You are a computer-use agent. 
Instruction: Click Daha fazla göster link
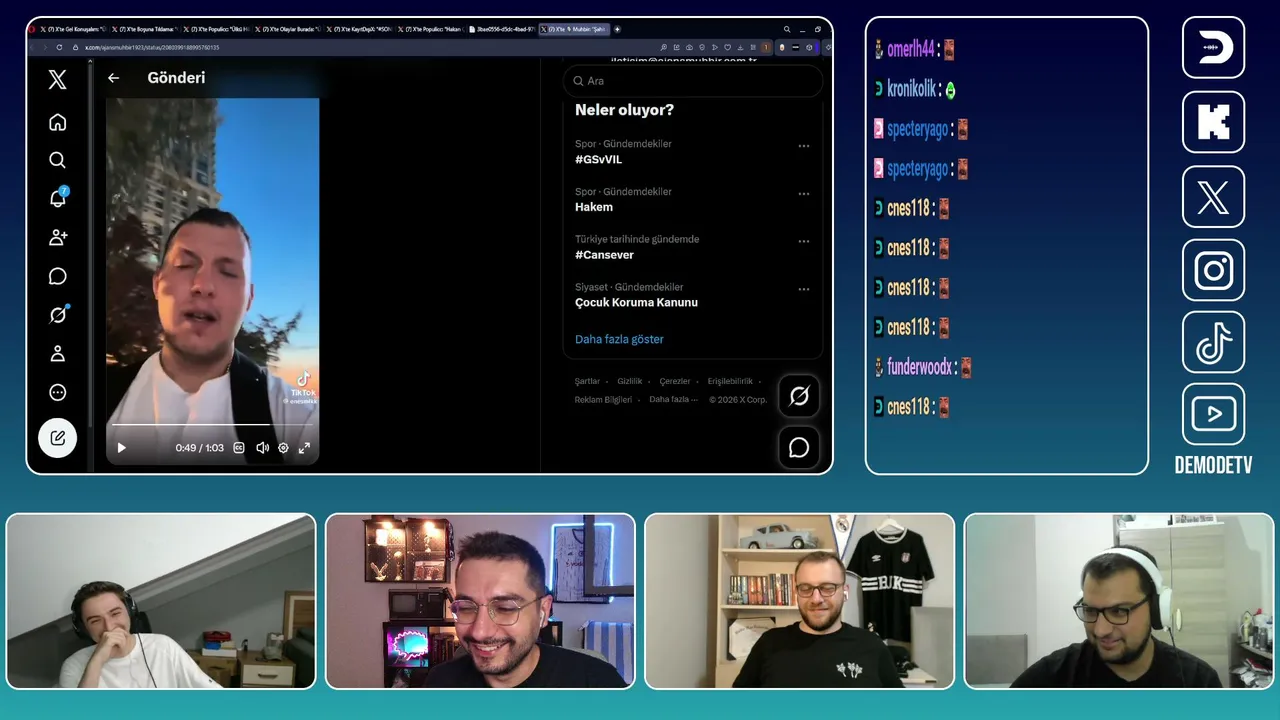tap(619, 339)
